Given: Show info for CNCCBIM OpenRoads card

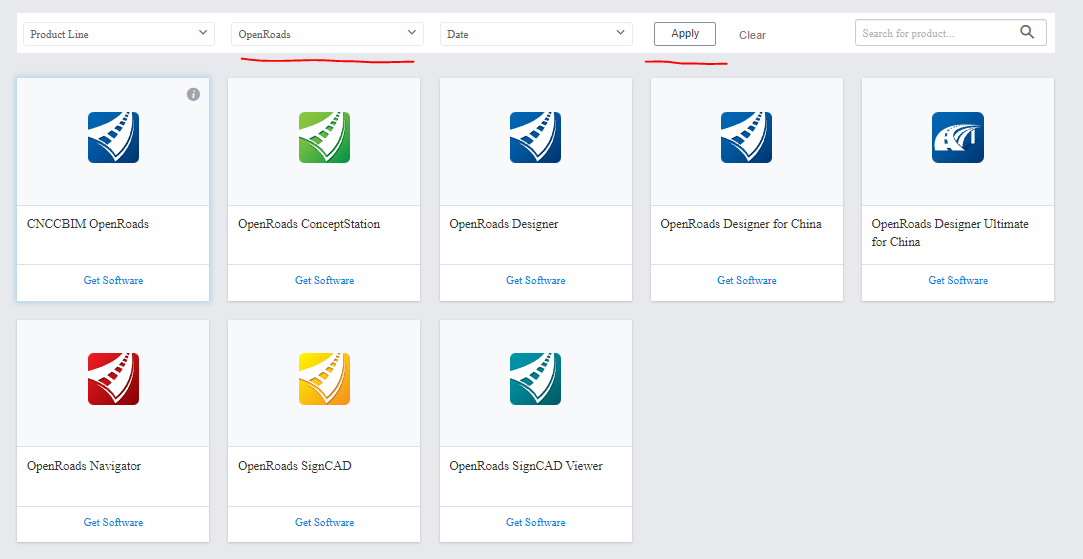Looking at the screenshot, I should (193, 95).
